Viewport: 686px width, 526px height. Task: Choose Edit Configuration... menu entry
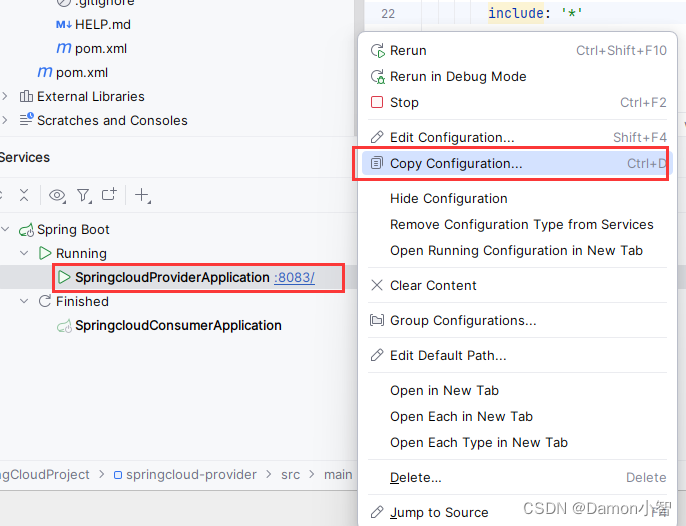(518, 137)
